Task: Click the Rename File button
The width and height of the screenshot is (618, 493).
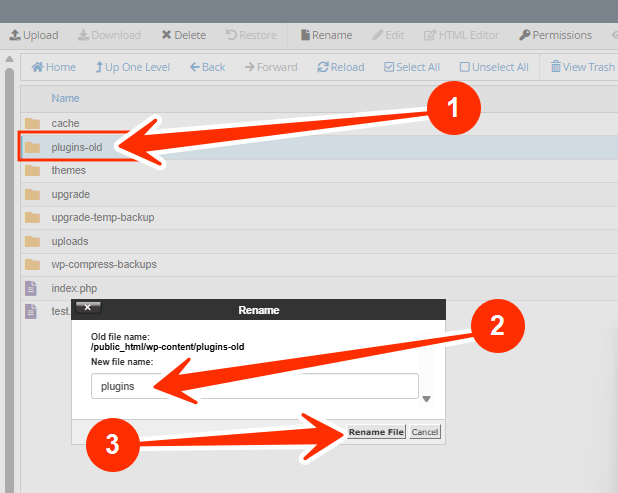Action: coord(376,432)
